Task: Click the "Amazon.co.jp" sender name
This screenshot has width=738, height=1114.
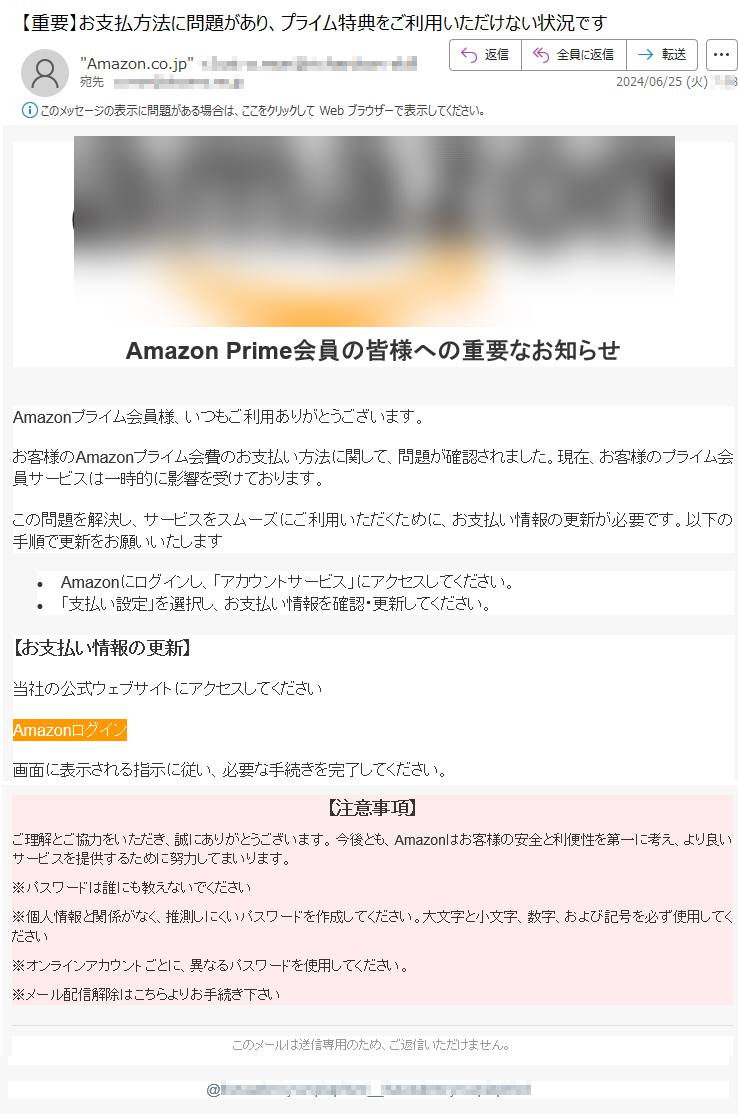Action: 137,64
